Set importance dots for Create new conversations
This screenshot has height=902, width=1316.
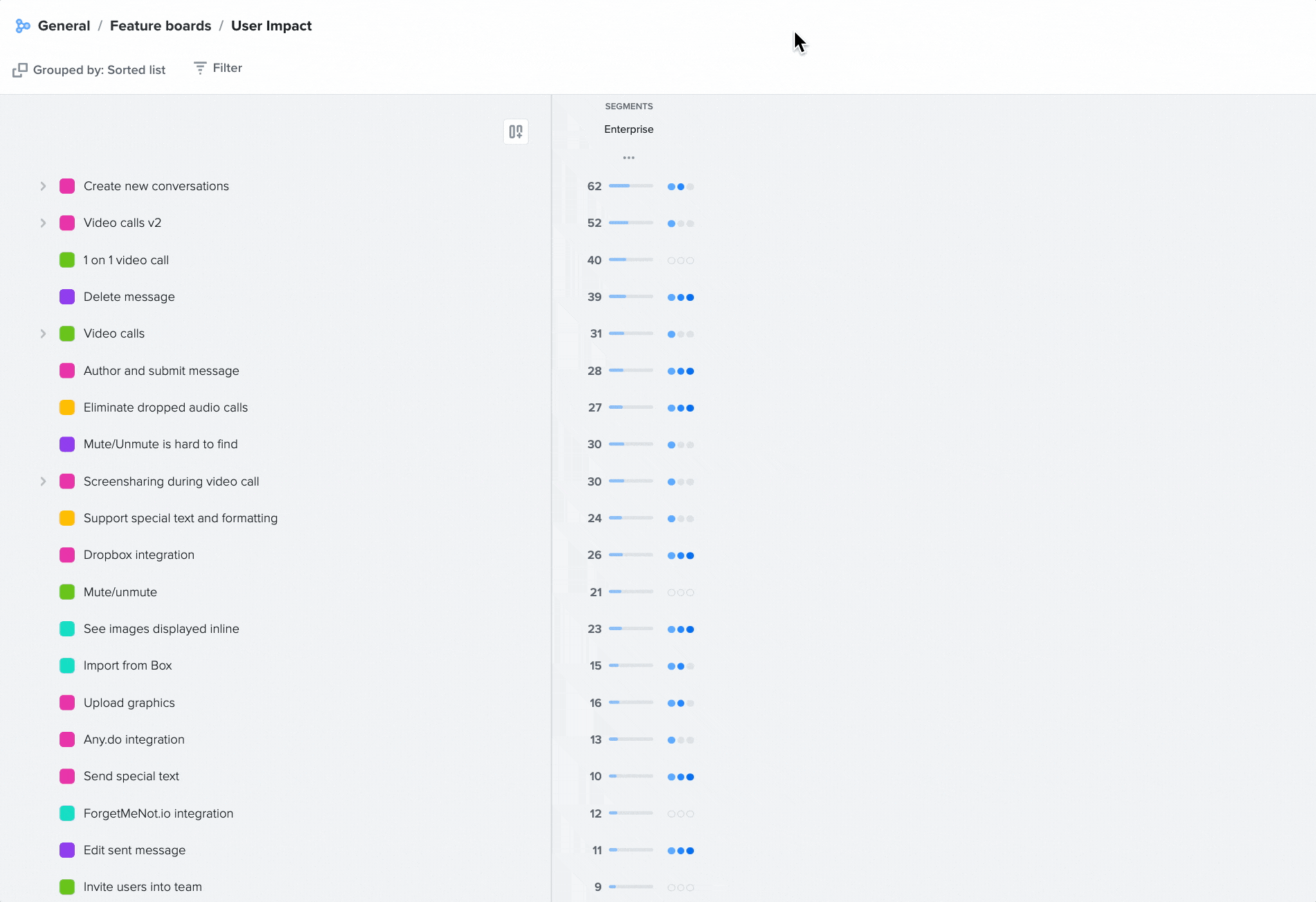click(x=681, y=187)
